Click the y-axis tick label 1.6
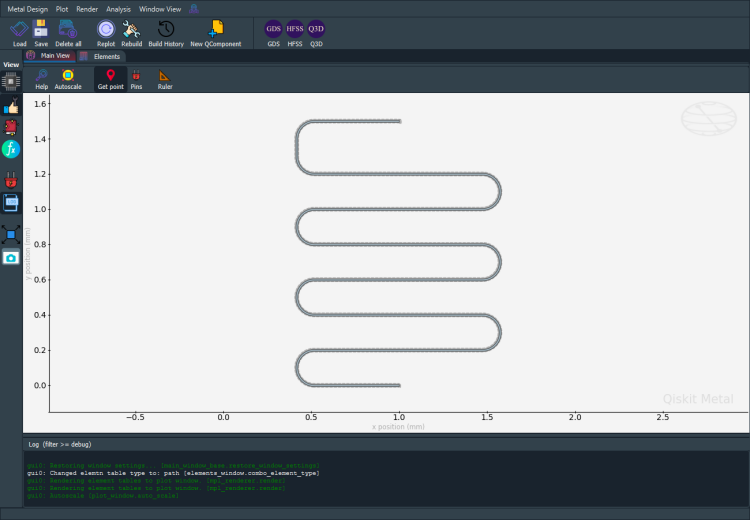750x520 pixels. [x=40, y=104]
